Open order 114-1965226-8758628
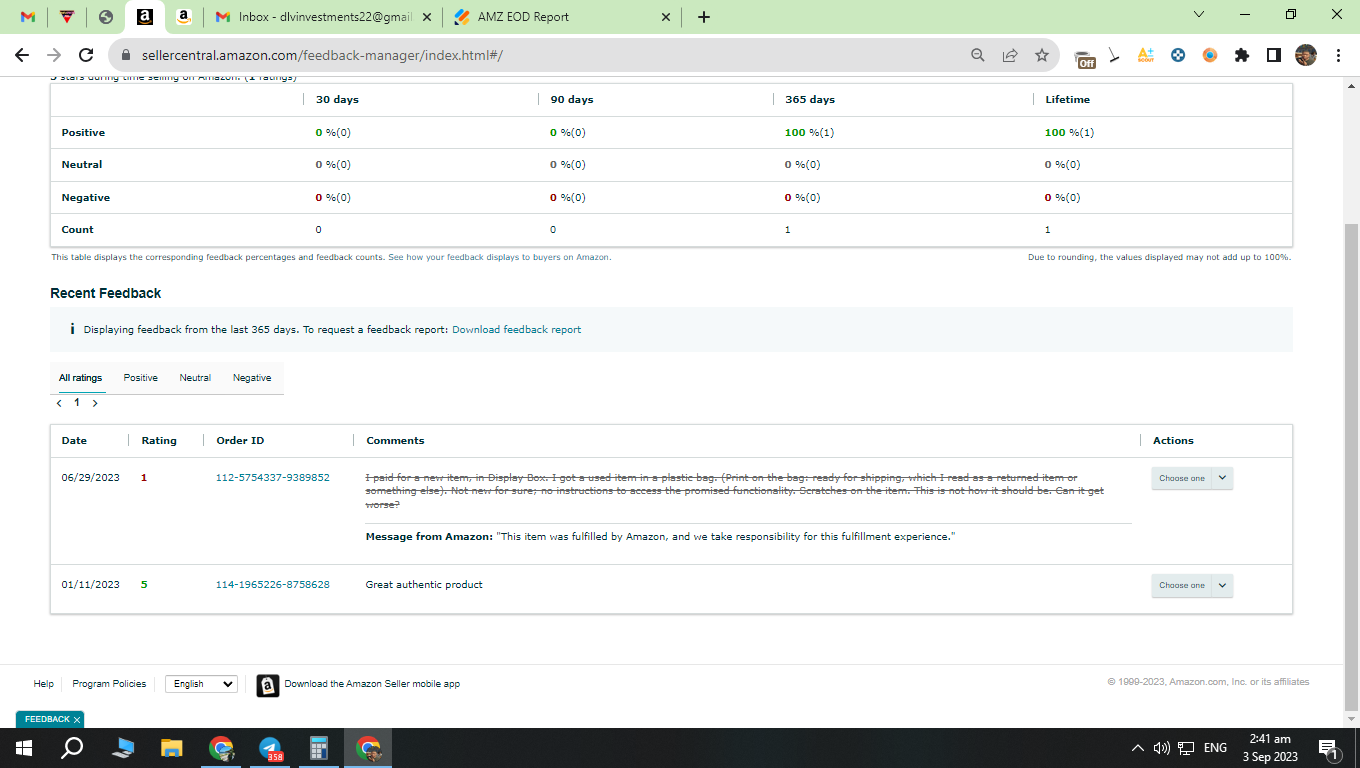 pyautogui.click(x=273, y=585)
